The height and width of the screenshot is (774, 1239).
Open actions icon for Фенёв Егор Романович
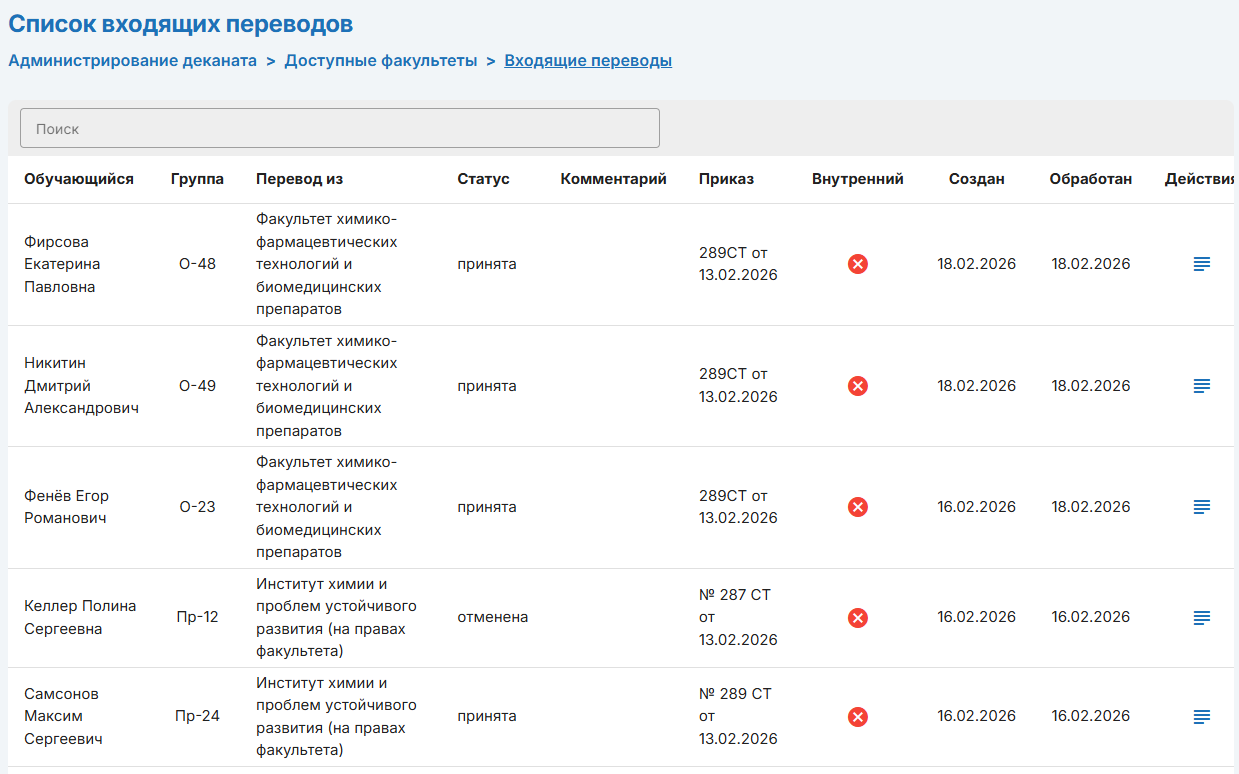pyautogui.click(x=1202, y=507)
